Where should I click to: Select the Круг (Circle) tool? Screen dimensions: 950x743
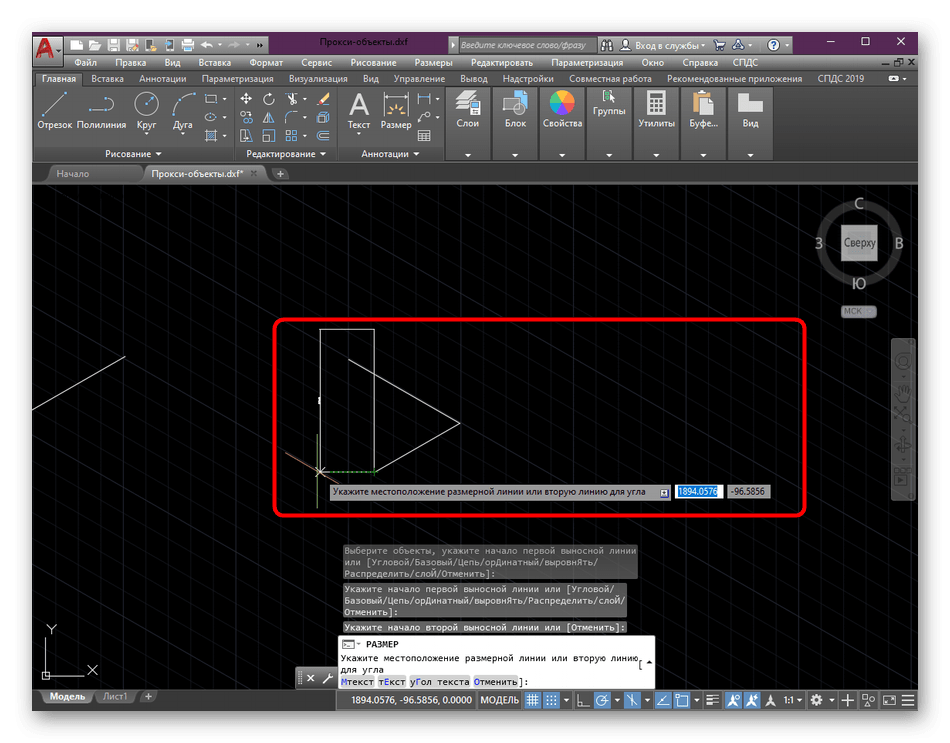coord(147,110)
